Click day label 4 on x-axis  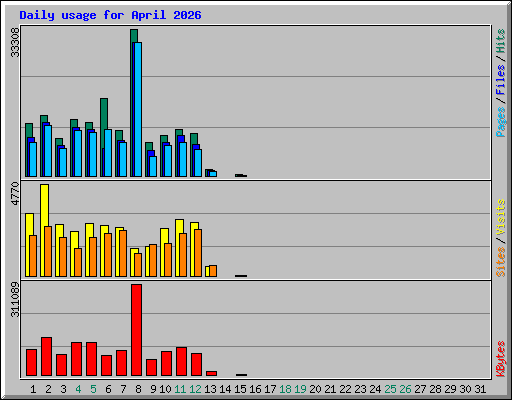tap(78, 389)
